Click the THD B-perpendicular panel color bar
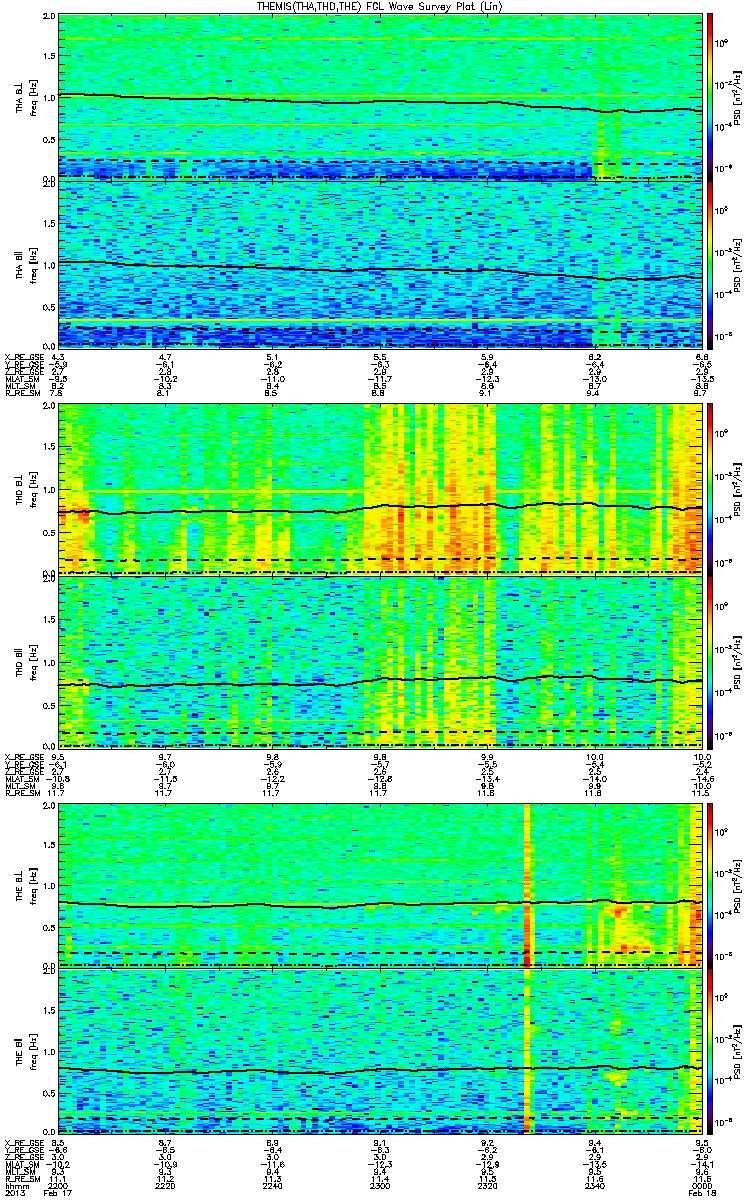Image resolution: width=750 pixels, height=1200 pixels. click(710, 488)
